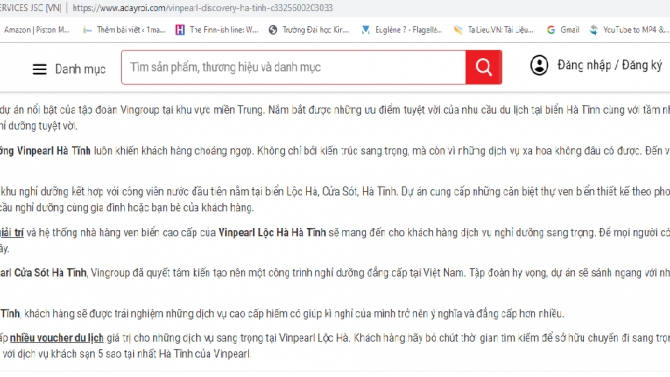The width and height of the screenshot is (670, 377).
Task: Follow the nhiều voucher du lịch link
Action: [x=57, y=338]
